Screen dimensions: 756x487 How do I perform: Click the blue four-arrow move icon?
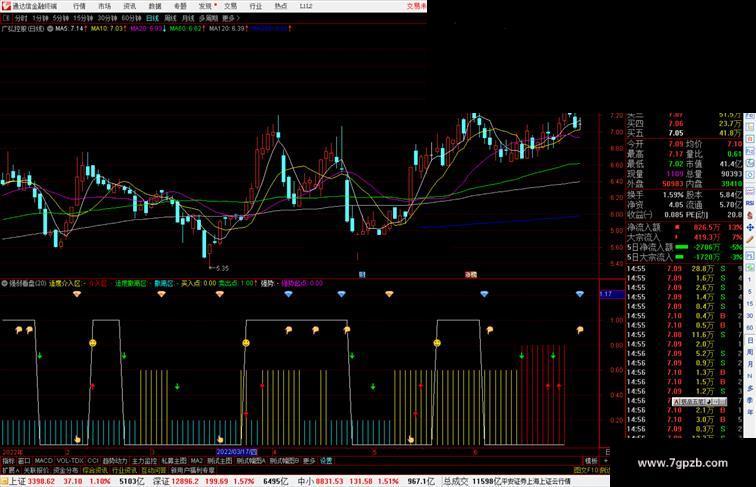coord(750,227)
